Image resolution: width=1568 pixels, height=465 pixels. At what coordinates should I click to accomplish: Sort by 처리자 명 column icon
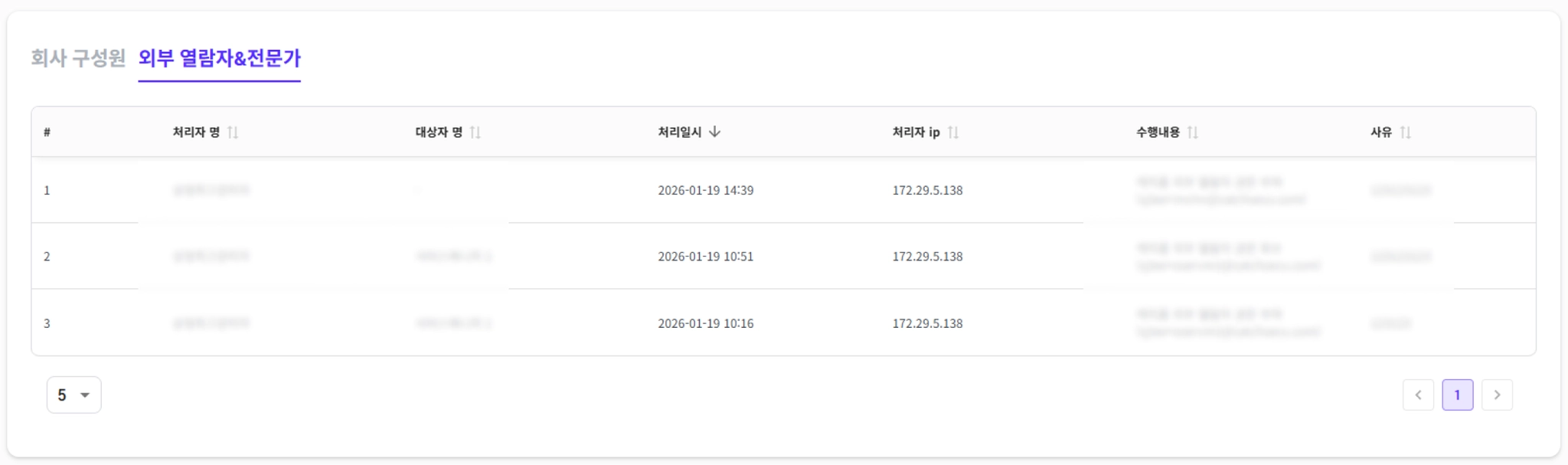pos(234,133)
